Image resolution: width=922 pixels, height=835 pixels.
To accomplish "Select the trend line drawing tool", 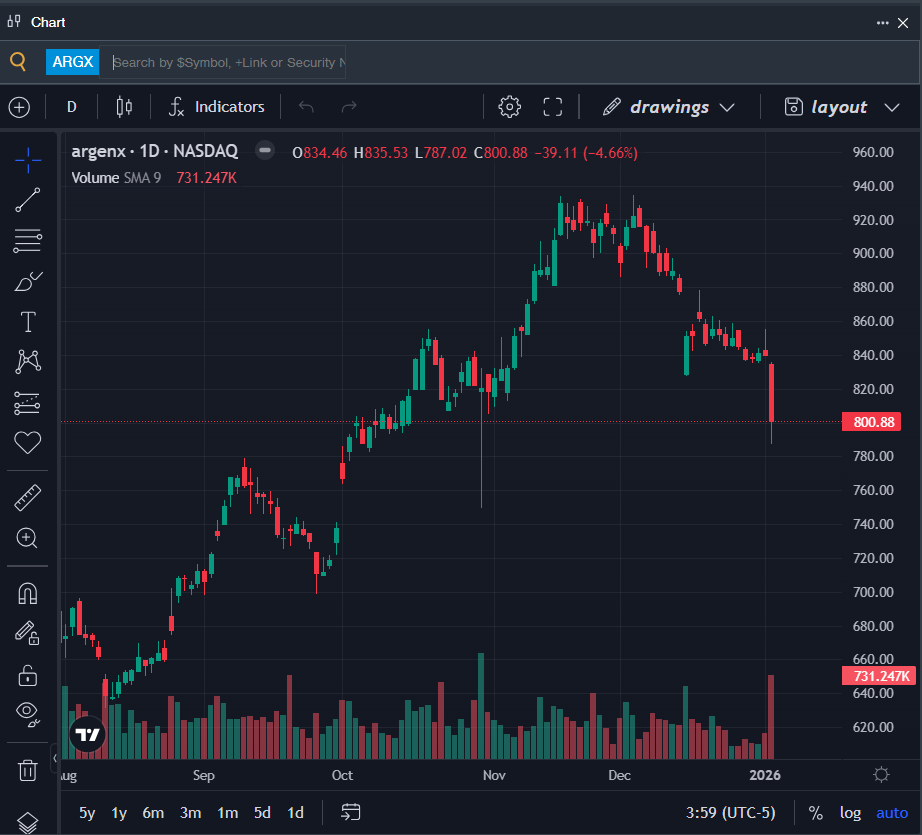I will [28, 200].
